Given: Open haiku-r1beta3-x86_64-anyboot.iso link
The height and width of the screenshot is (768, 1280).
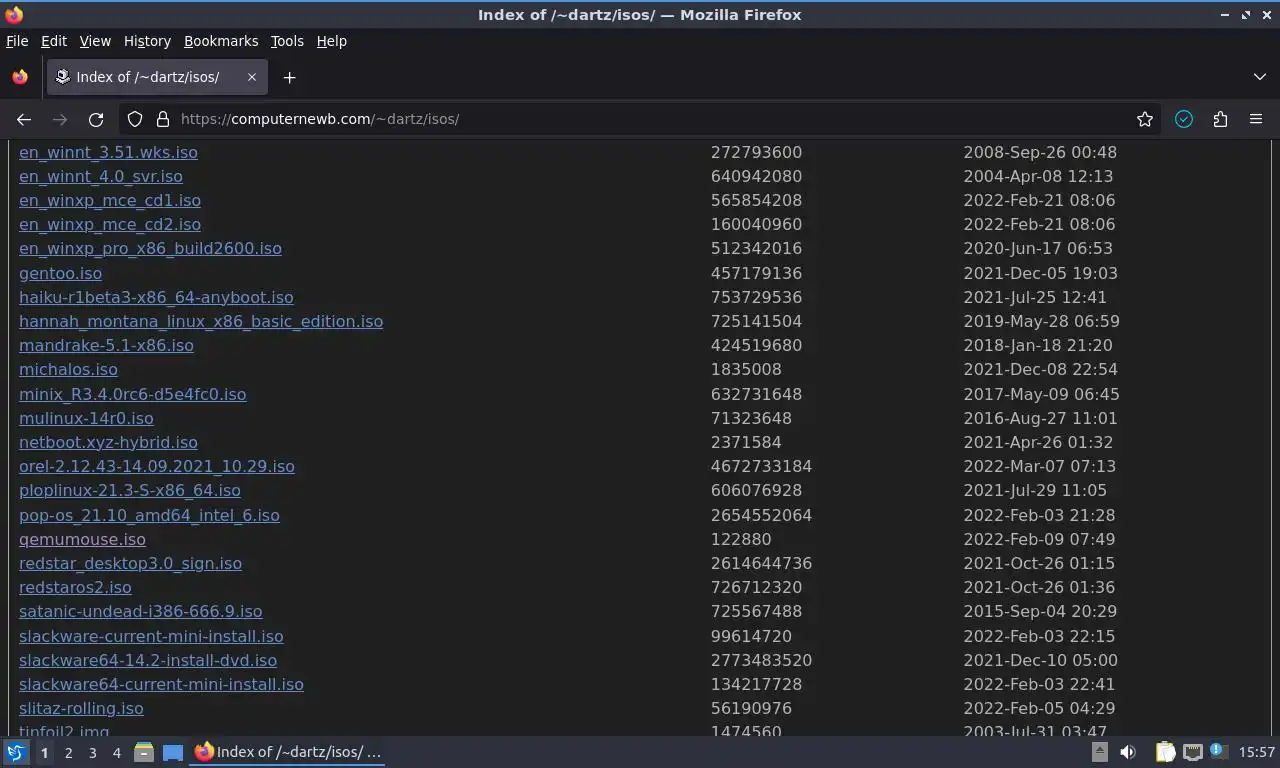Looking at the screenshot, I should click(x=156, y=297).
